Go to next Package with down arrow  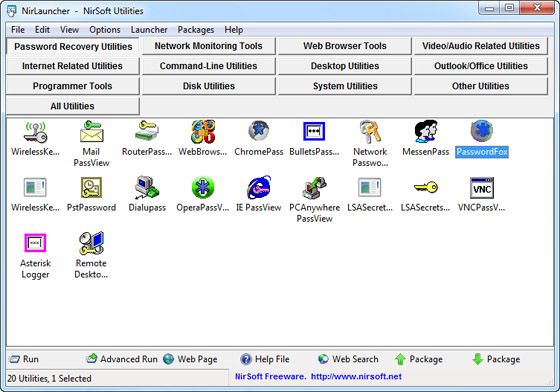pos(496,359)
